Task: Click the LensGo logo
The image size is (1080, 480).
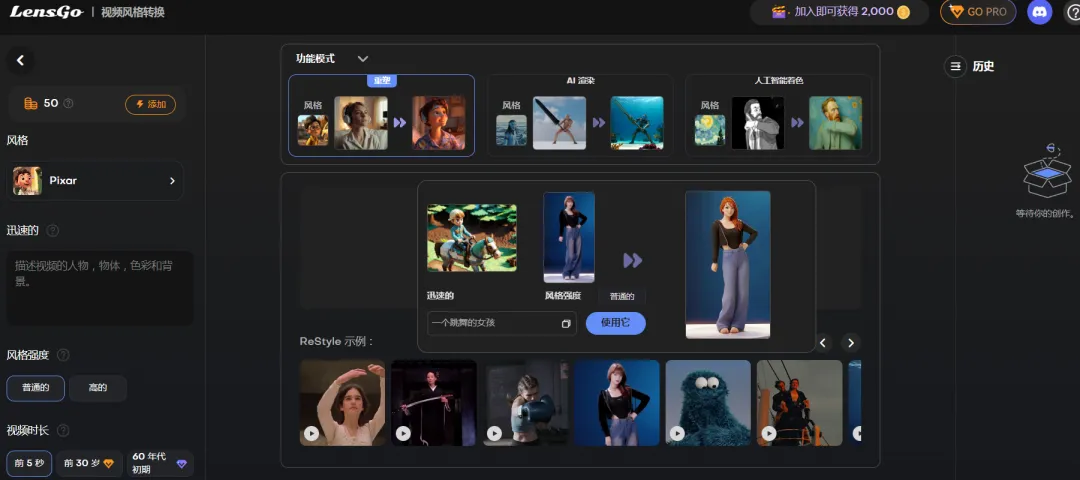Action: pyautogui.click(x=46, y=12)
